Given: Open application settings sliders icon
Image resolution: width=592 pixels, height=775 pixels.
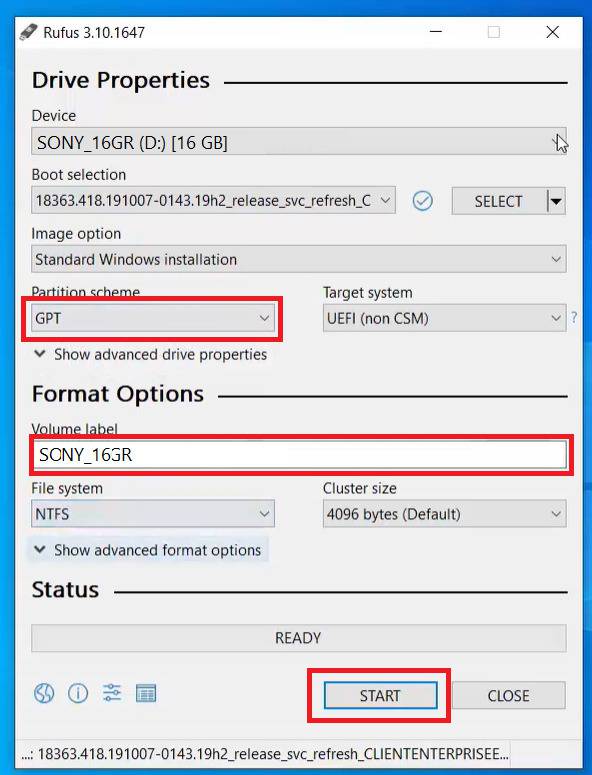Looking at the screenshot, I should point(112,693).
